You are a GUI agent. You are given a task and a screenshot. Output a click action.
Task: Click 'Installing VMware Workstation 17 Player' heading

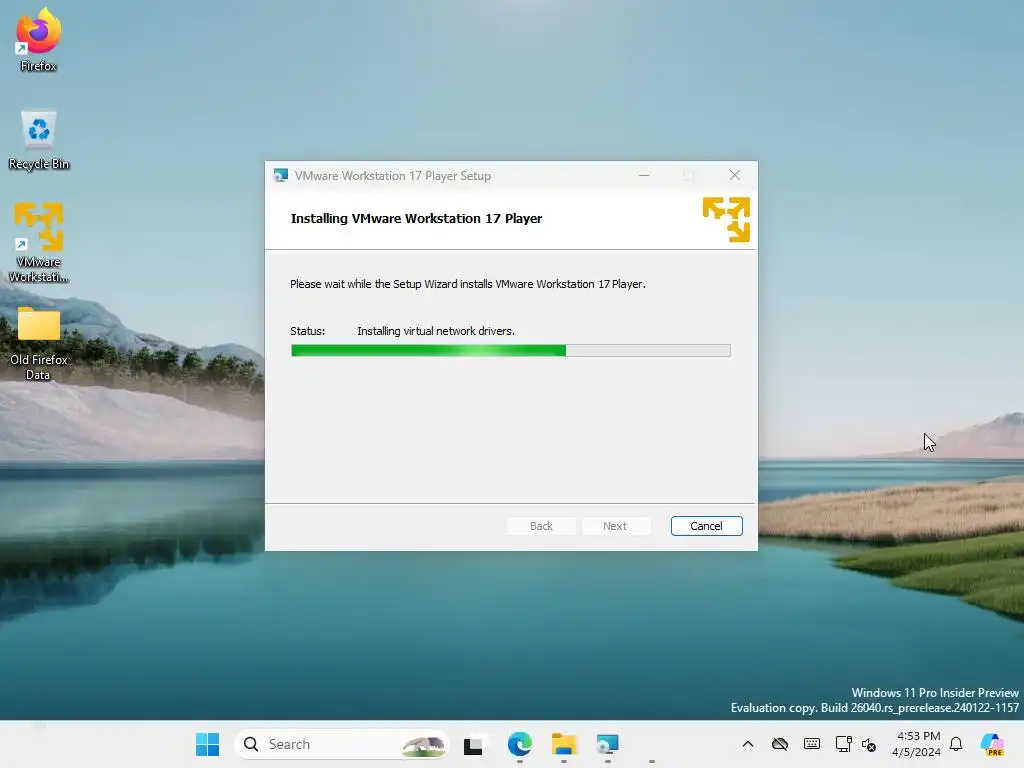tap(416, 219)
